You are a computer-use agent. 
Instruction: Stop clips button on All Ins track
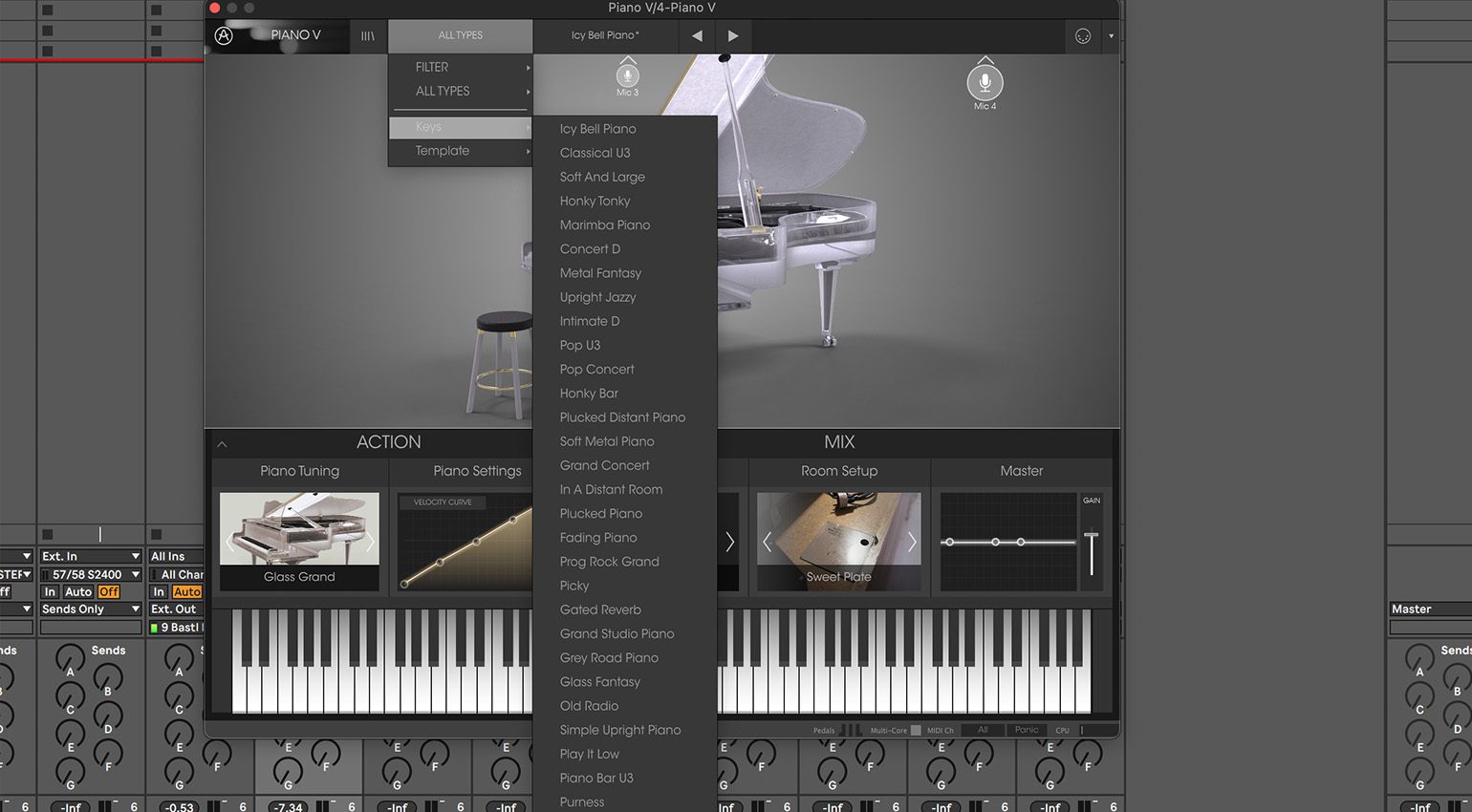pyautogui.click(x=157, y=534)
